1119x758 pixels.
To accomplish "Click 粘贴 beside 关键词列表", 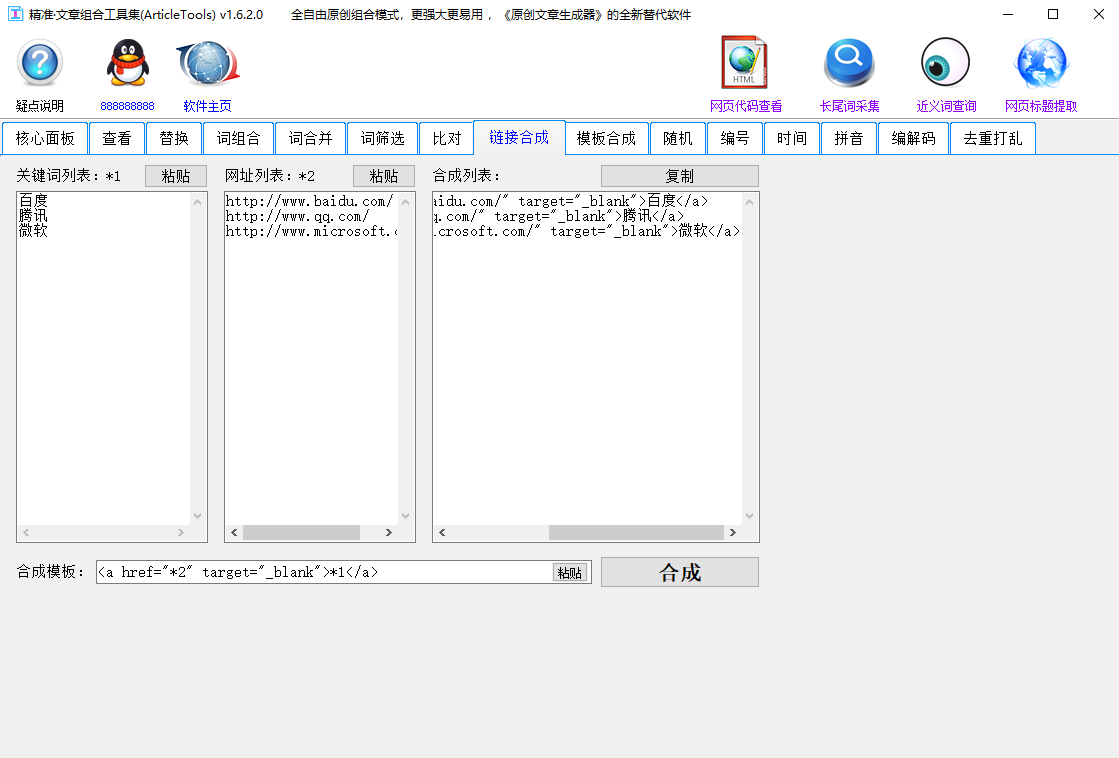I will click(x=176, y=175).
